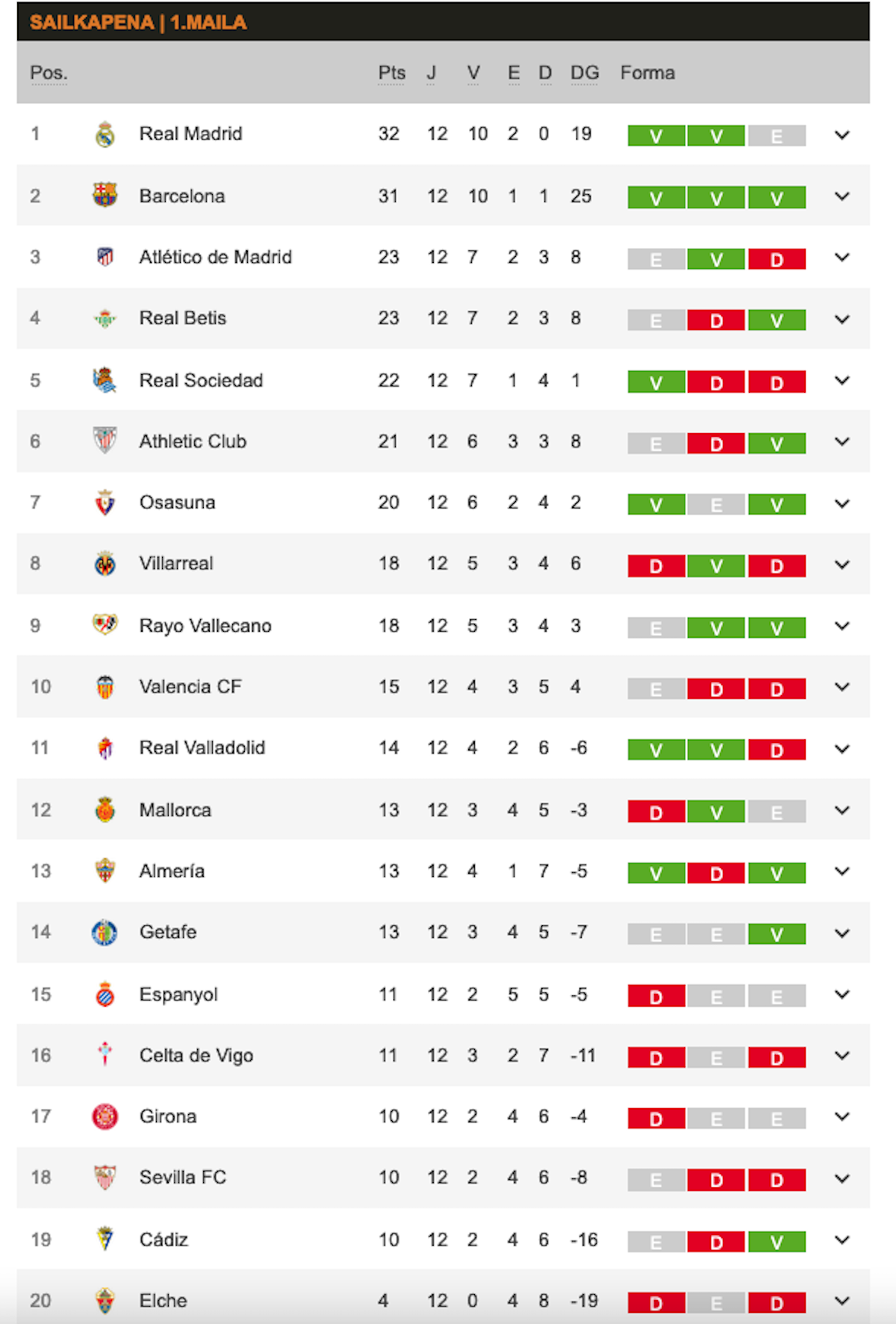This screenshot has width=896, height=1324.
Task: Click the Barcelona club crest
Action: [x=105, y=196]
